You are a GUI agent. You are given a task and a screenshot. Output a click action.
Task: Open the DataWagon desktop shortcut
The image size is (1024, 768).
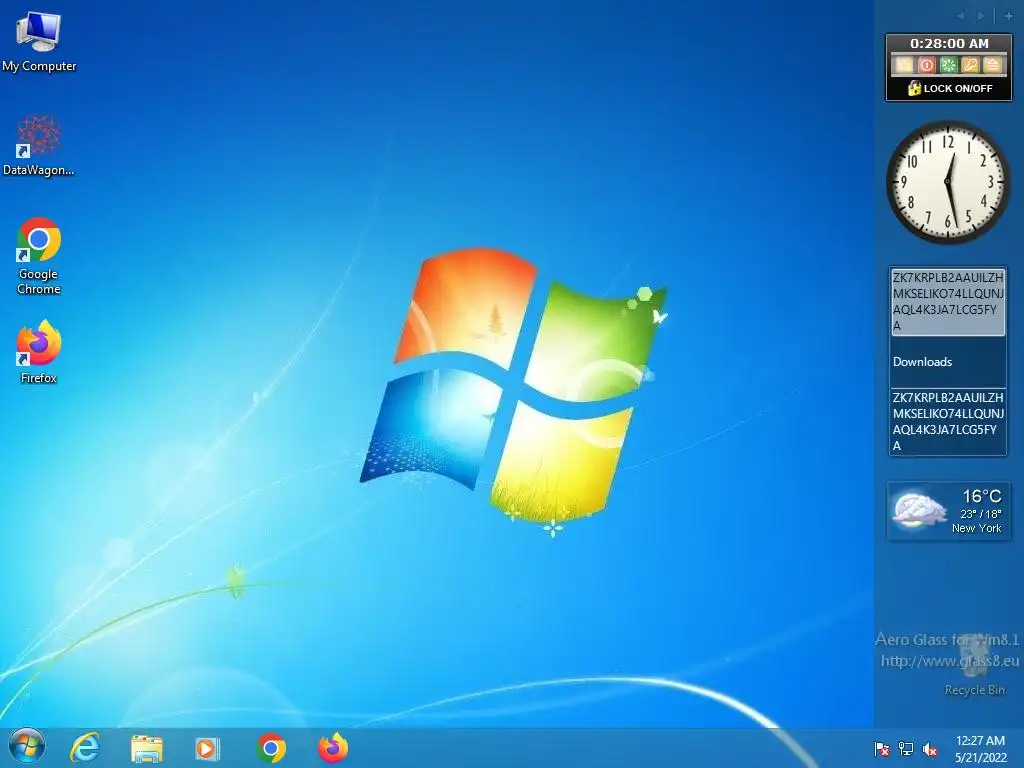pos(39,146)
